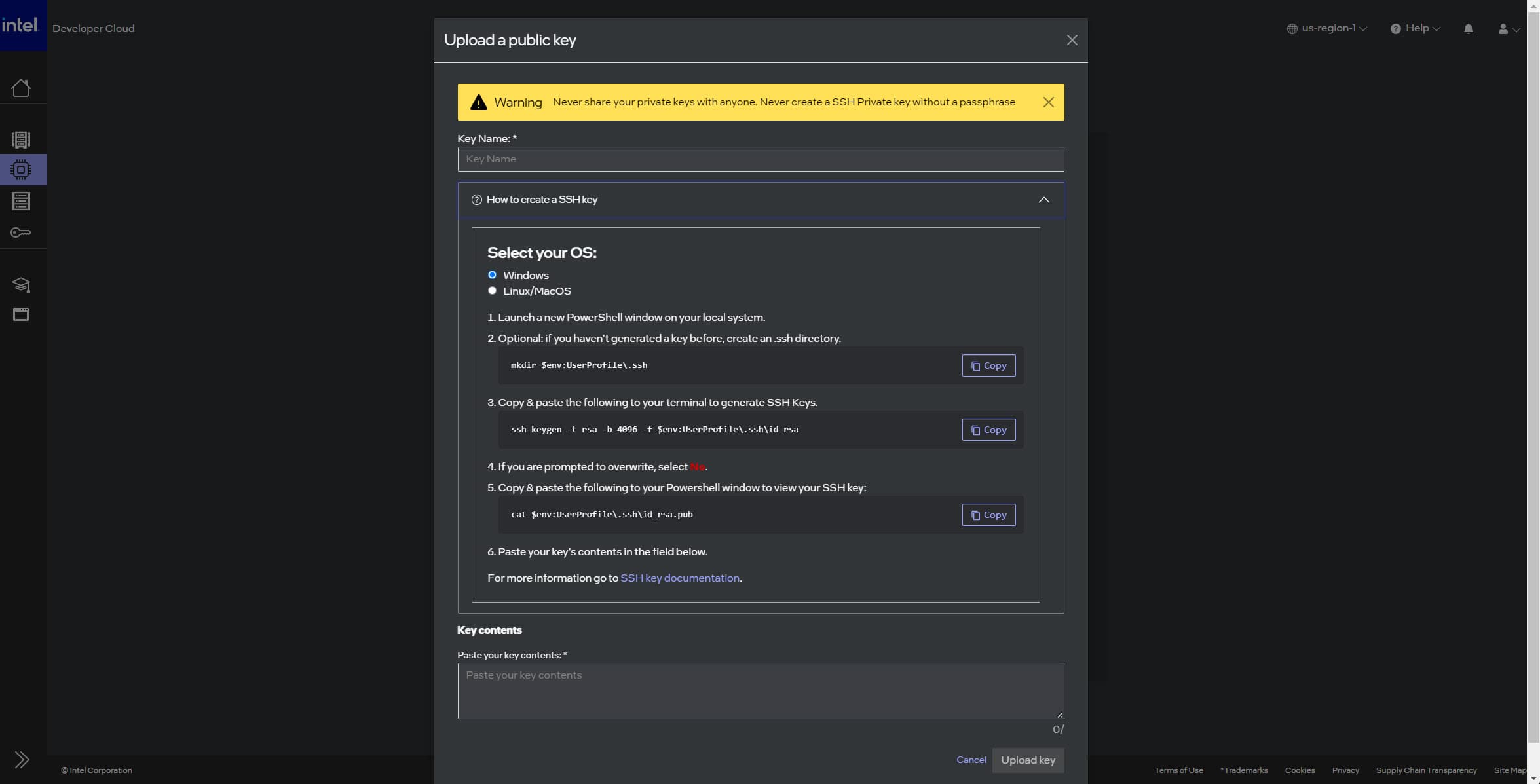The width and height of the screenshot is (1540, 784).
Task: Open the learning graduation-cap icon
Action: pyautogui.click(x=21, y=284)
